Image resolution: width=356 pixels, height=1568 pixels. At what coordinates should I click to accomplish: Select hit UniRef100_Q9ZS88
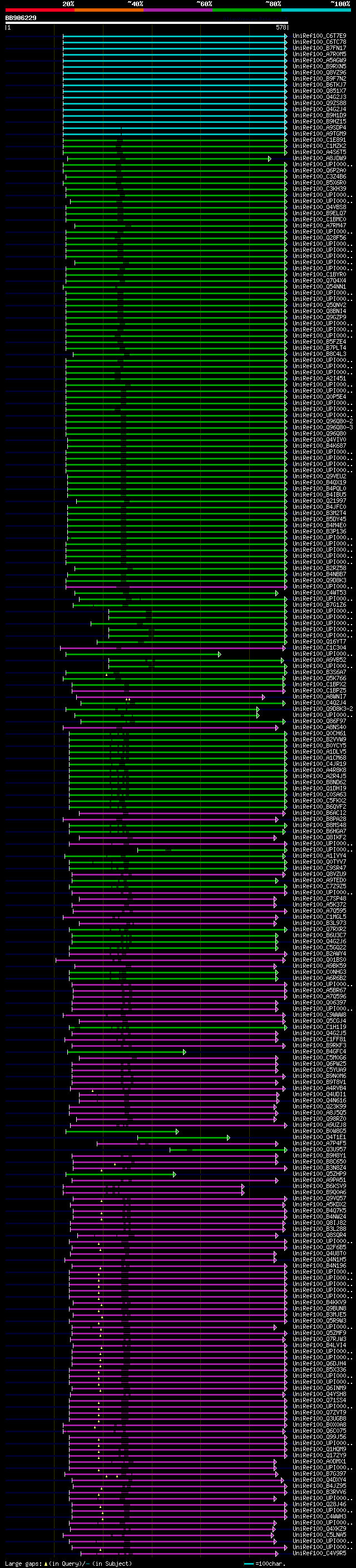319,103
